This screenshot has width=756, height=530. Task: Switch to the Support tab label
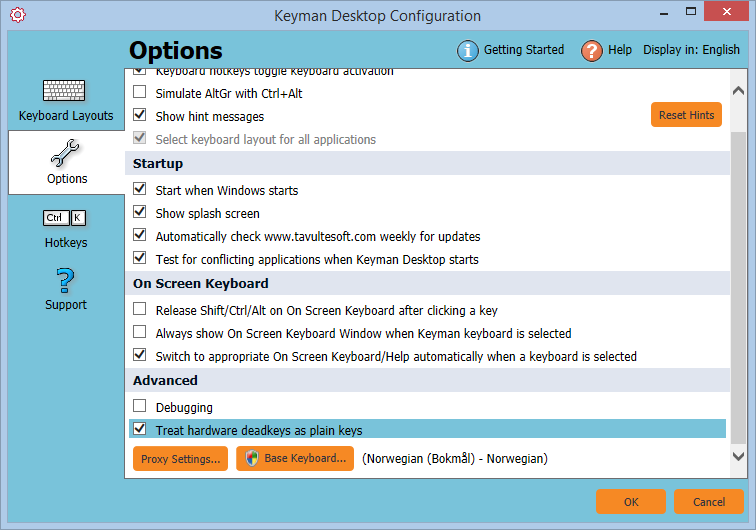[x=66, y=305]
